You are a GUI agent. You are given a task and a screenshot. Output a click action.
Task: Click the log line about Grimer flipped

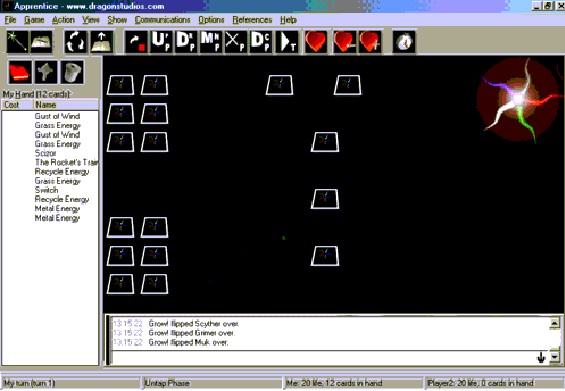(192, 333)
